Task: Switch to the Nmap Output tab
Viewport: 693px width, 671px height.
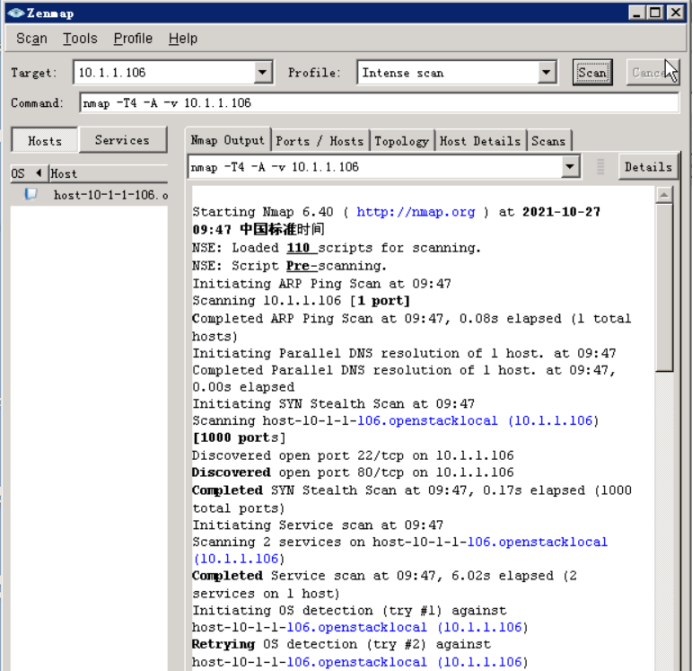Action: [x=228, y=141]
